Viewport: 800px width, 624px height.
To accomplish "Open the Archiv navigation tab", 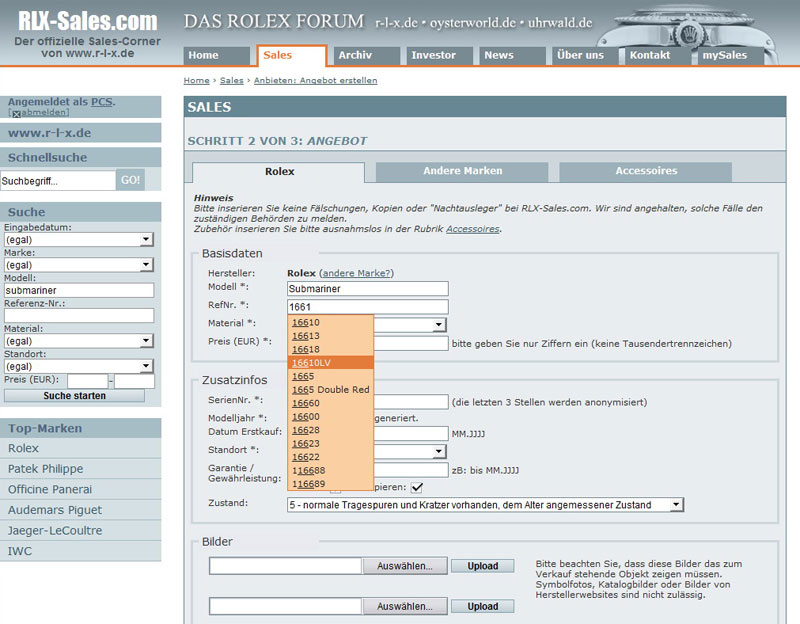I will (x=366, y=56).
